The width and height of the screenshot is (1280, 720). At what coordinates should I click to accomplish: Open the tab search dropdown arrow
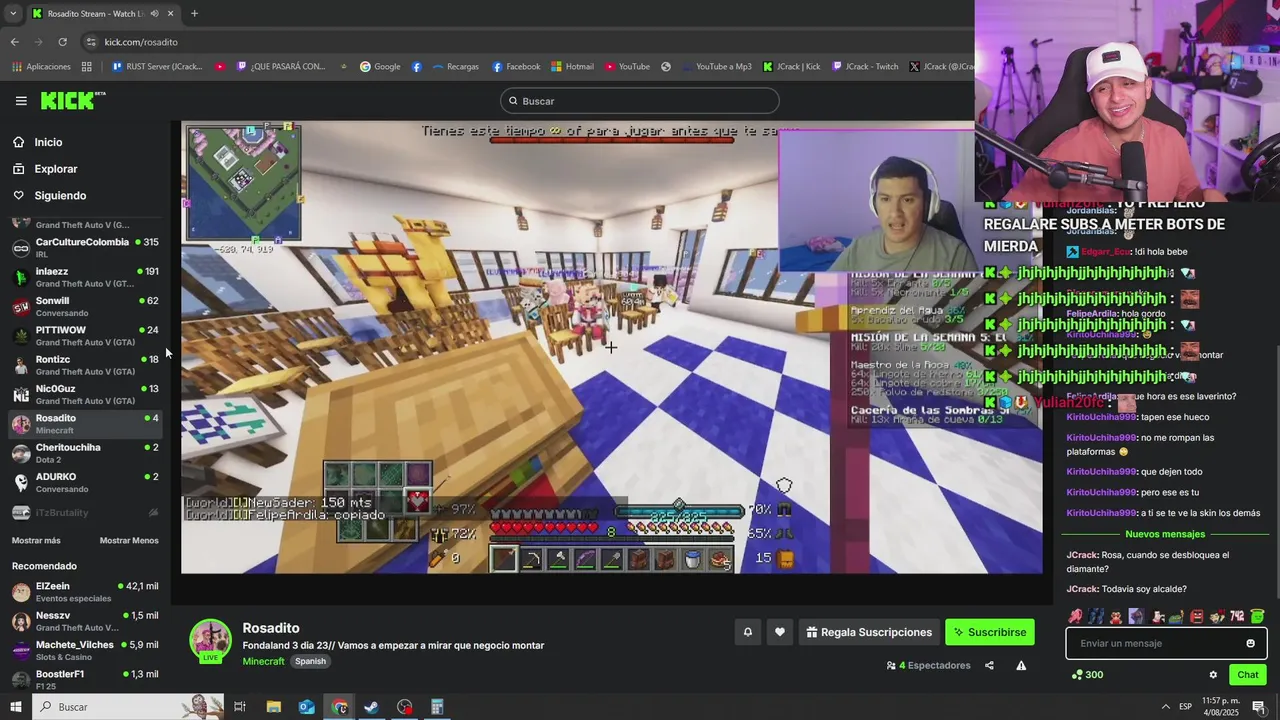tap(12, 13)
